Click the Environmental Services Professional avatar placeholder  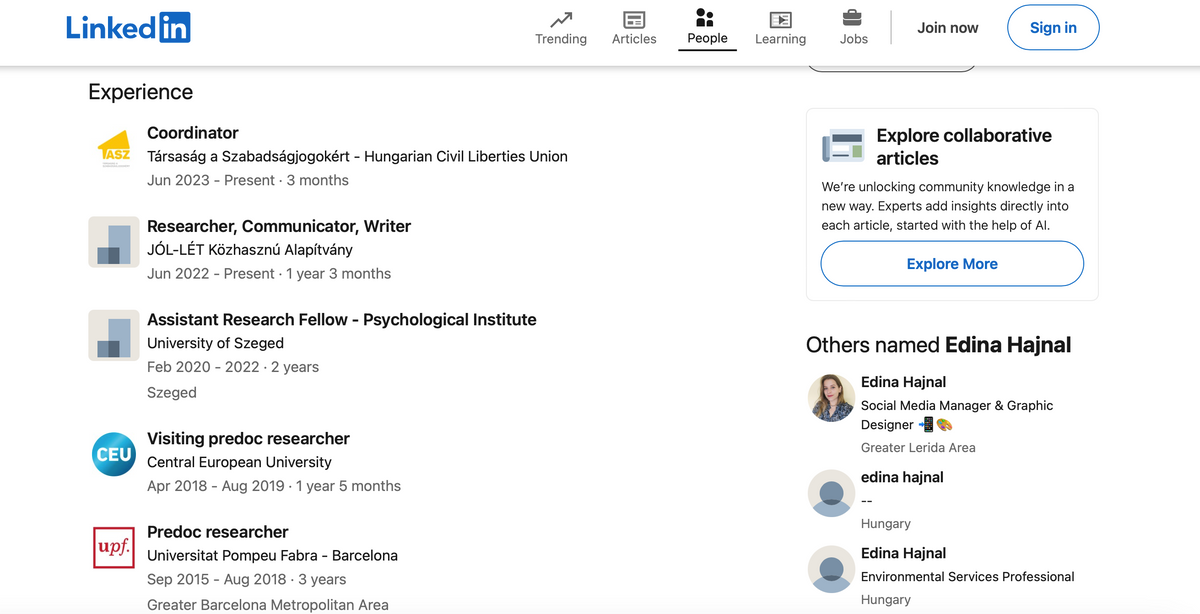(831, 569)
